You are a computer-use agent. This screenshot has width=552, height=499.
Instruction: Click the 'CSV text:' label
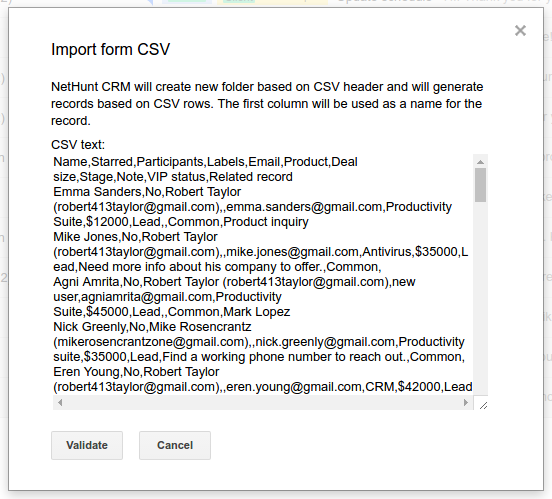[78, 145]
